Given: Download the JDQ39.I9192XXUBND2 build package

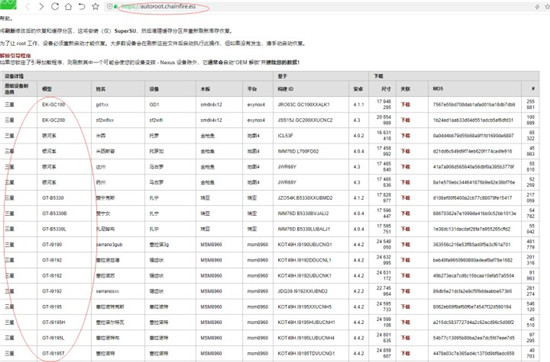Looking at the screenshot, I should pos(405,291).
